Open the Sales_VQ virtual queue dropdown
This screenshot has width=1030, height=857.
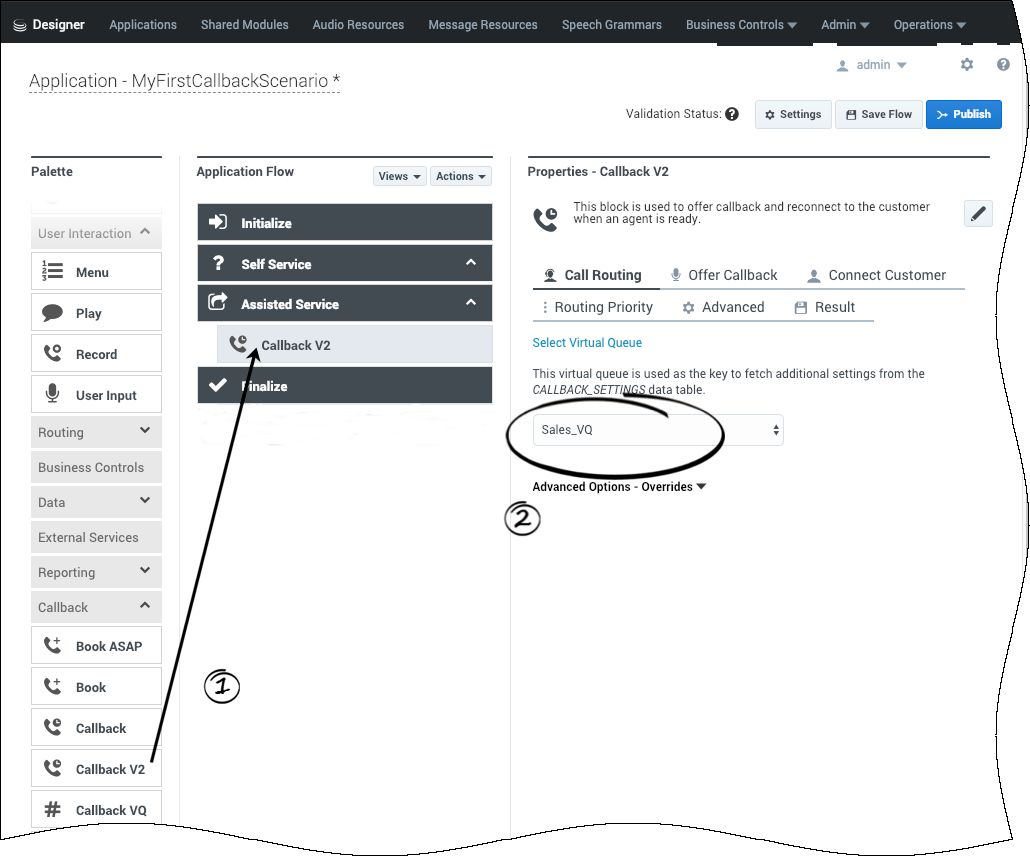pos(658,430)
